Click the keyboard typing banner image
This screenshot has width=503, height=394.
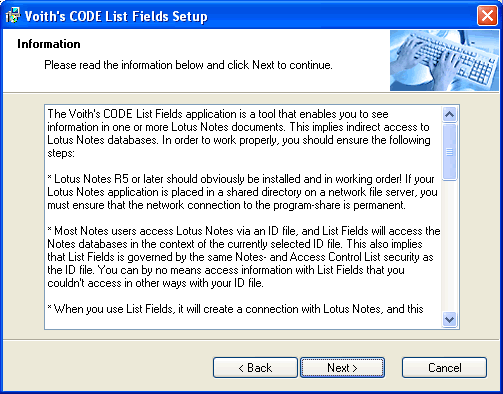coord(444,60)
